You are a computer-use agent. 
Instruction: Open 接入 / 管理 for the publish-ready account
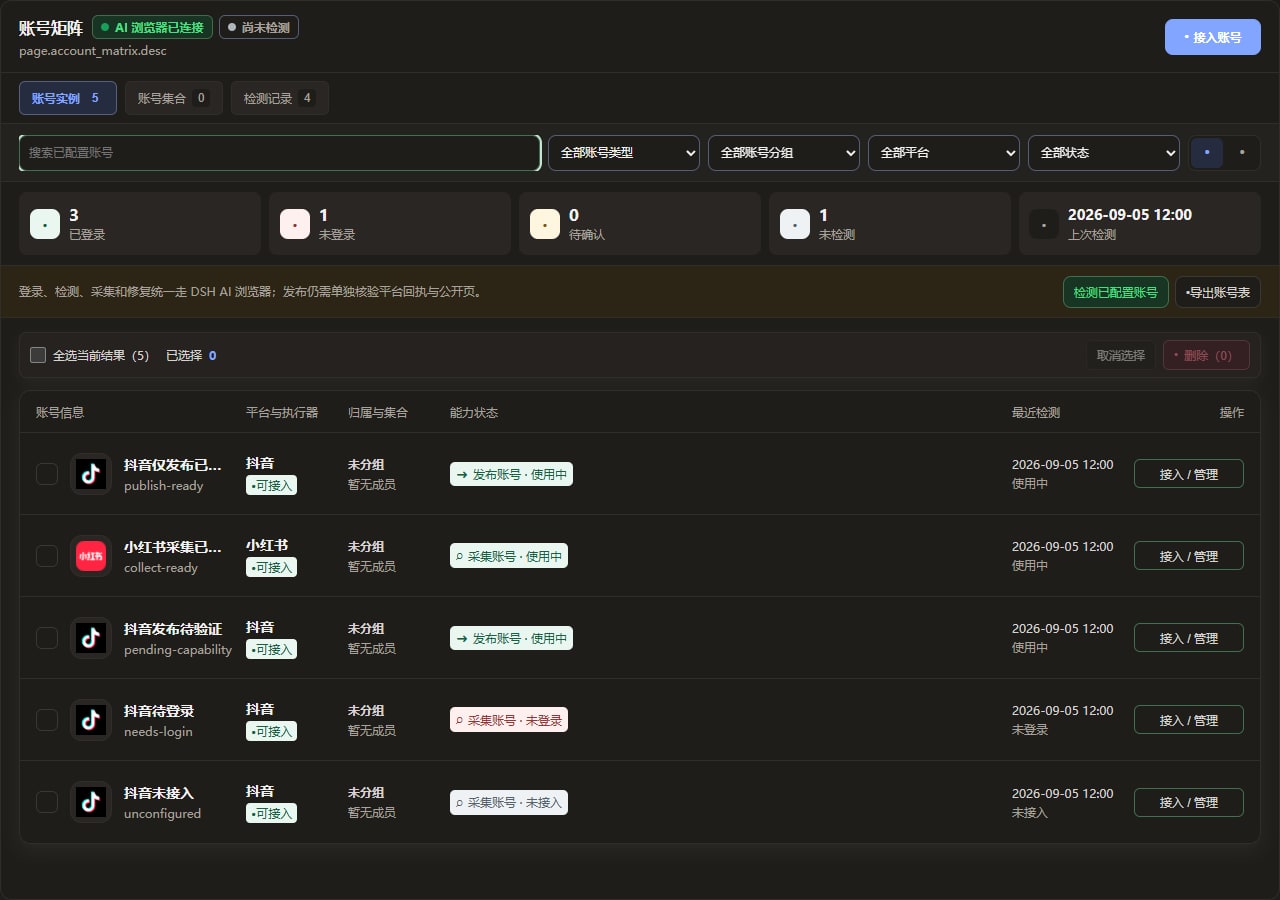pyautogui.click(x=1189, y=474)
